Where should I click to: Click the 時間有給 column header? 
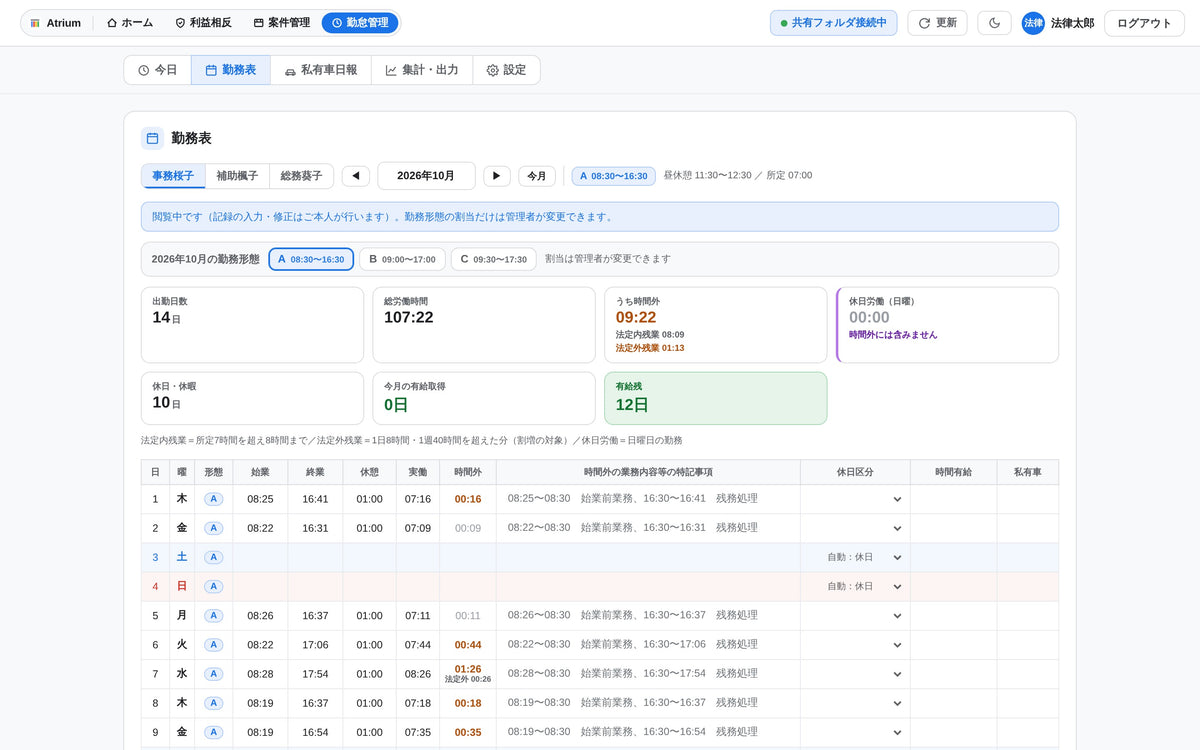953,472
